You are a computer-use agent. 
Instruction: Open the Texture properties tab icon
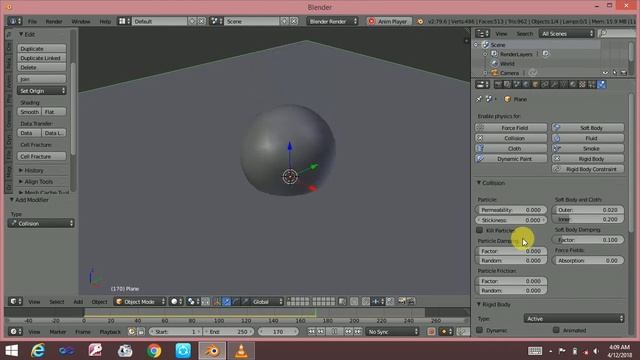pyautogui.click(x=582, y=84)
